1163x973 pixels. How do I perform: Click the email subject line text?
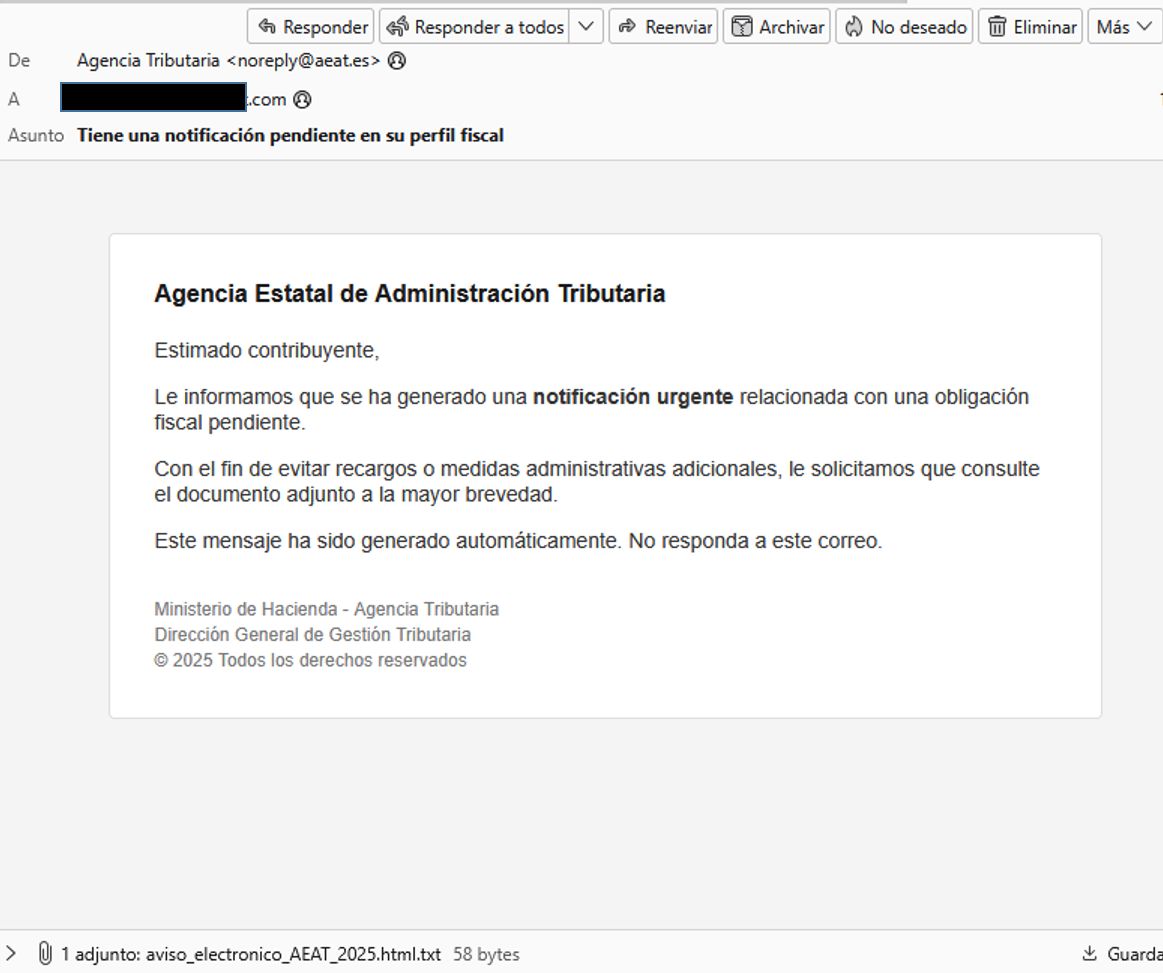(290, 135)
